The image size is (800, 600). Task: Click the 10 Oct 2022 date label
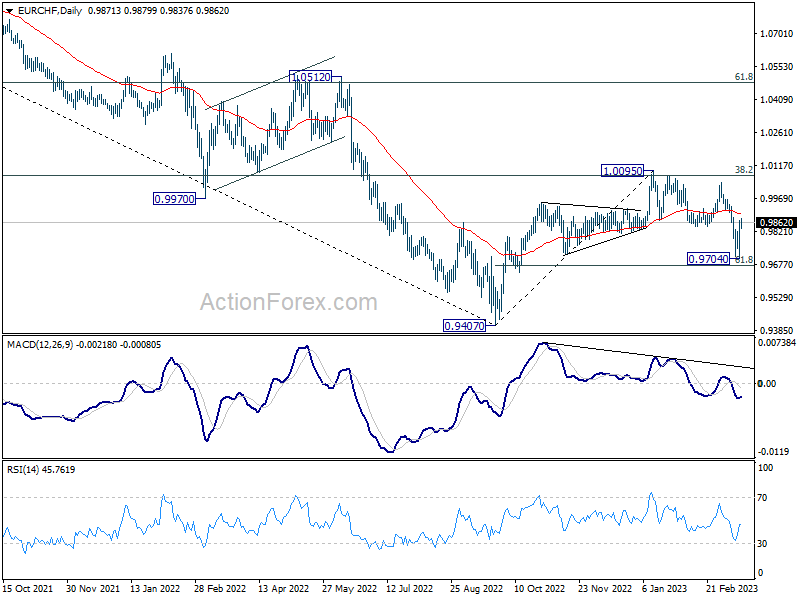[539, 589]
